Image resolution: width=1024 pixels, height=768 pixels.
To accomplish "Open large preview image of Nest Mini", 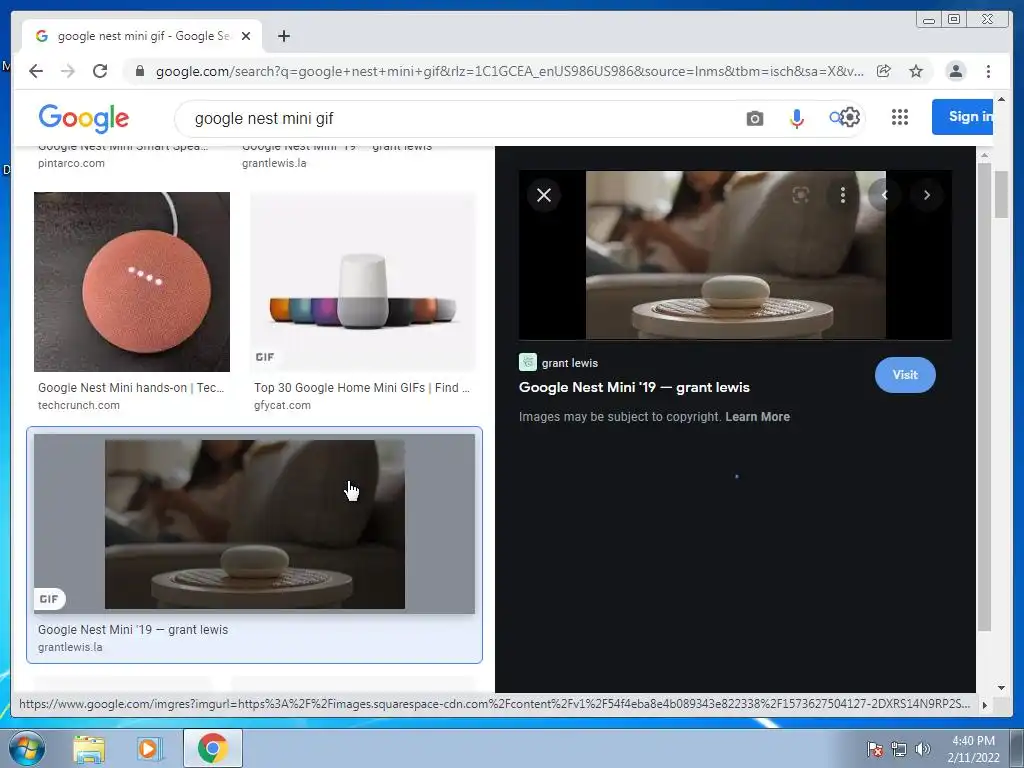I will [735, 255].
